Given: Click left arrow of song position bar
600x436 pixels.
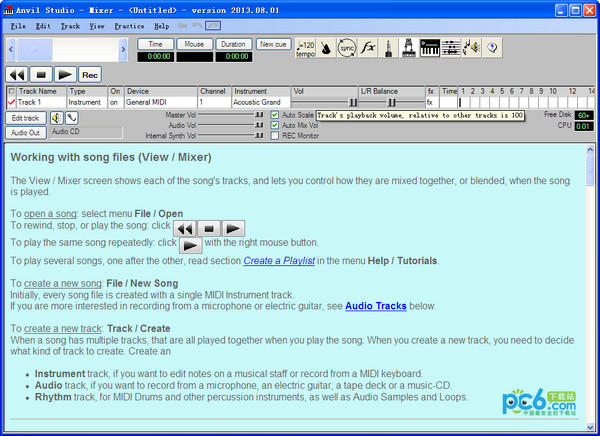Looking at the screenshot, I should pyautogui.click(x=11, y=49).
